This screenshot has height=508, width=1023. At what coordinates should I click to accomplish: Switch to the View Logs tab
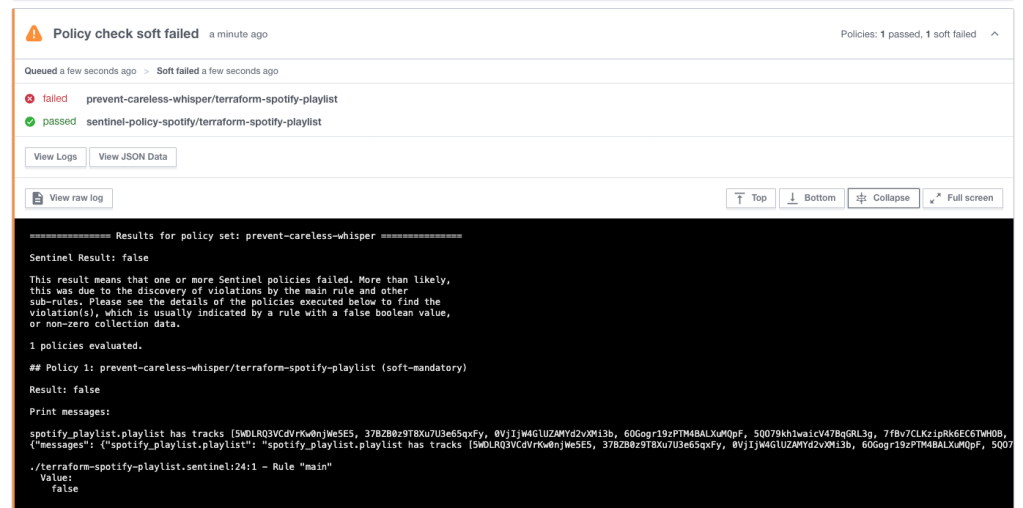pos(55,157)
